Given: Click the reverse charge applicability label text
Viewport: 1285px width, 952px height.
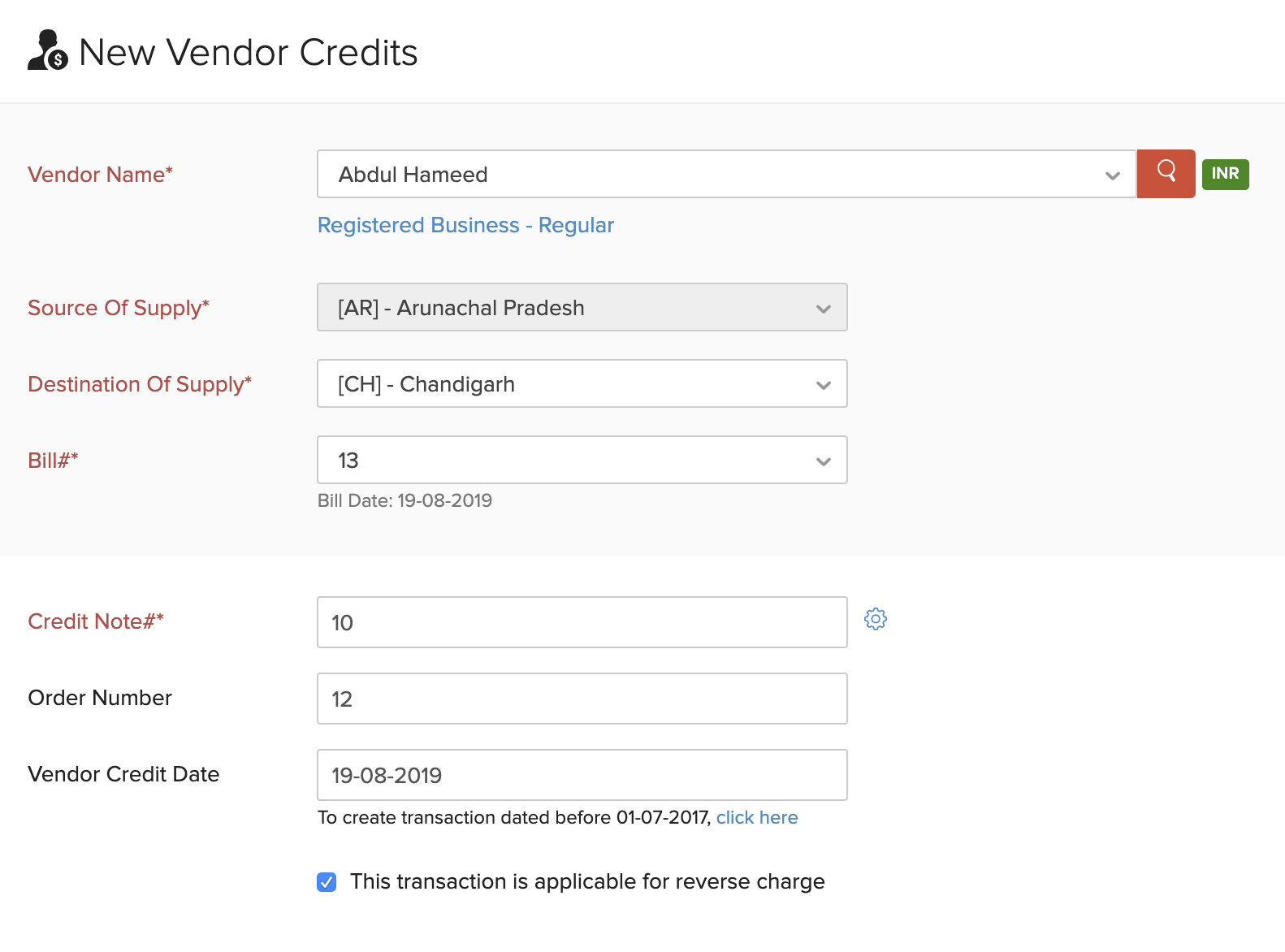Looking at the screenshot, I should (586, 882).
